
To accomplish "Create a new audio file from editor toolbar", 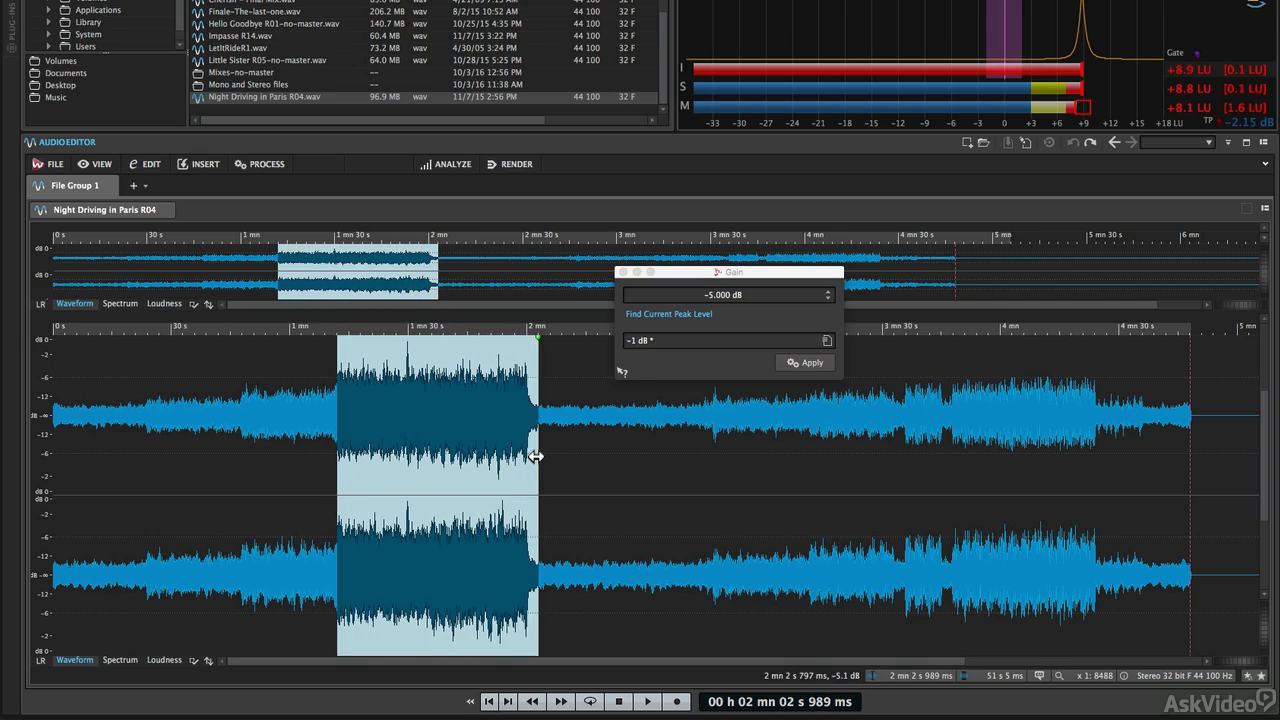I will point(967,143).
